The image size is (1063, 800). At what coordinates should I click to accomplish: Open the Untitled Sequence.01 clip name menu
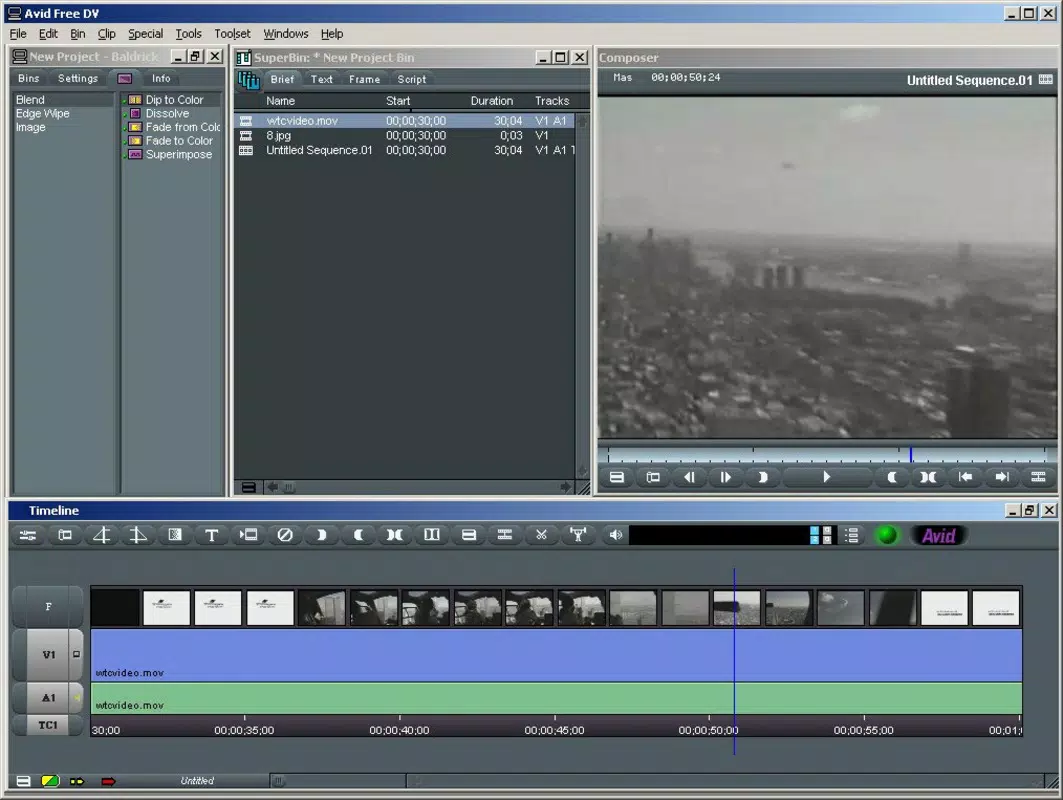969,81
